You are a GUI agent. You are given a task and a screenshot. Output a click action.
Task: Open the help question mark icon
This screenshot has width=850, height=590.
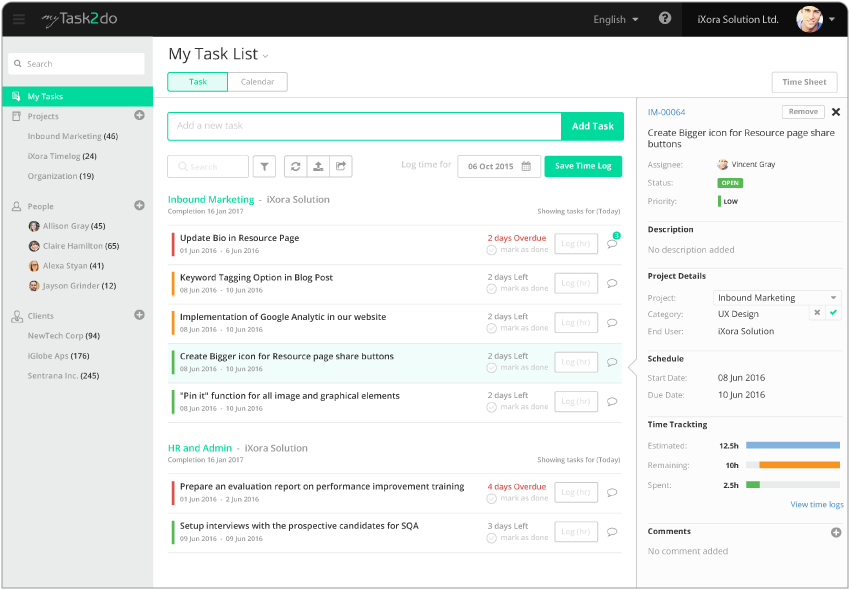(664, 18)
